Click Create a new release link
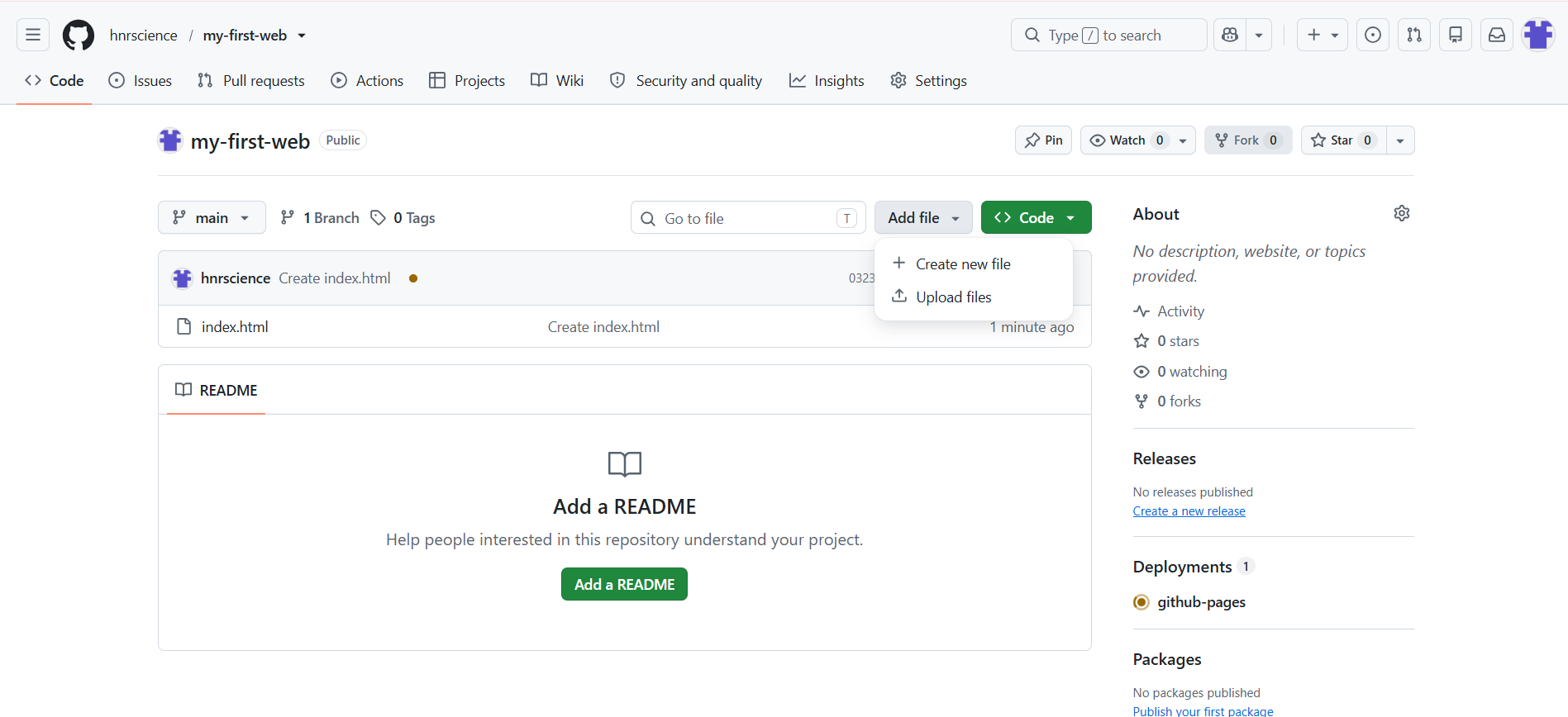Screen dimensions: 1568x717 (x=1189, y=510)
